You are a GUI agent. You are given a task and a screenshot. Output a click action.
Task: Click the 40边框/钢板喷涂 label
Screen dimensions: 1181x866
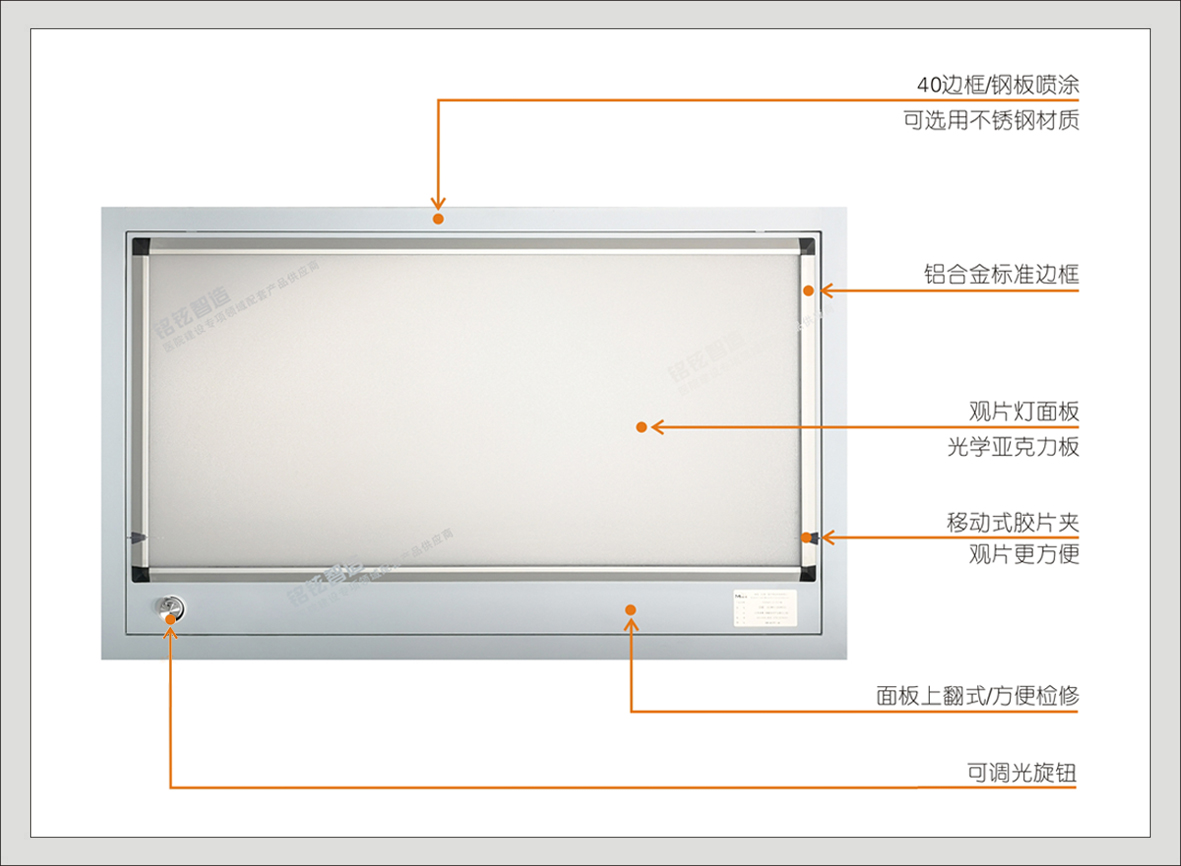click(x=998, y=85)
